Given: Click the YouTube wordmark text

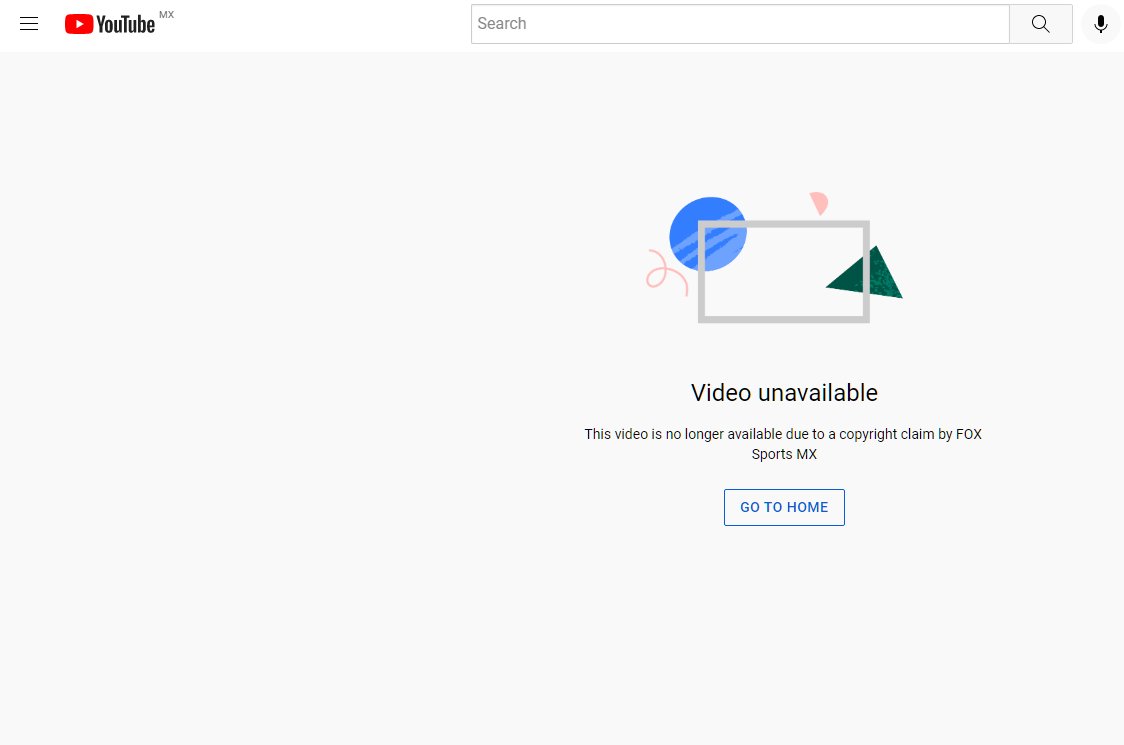Looking at the screenshot, I should (x=126, y=25).
